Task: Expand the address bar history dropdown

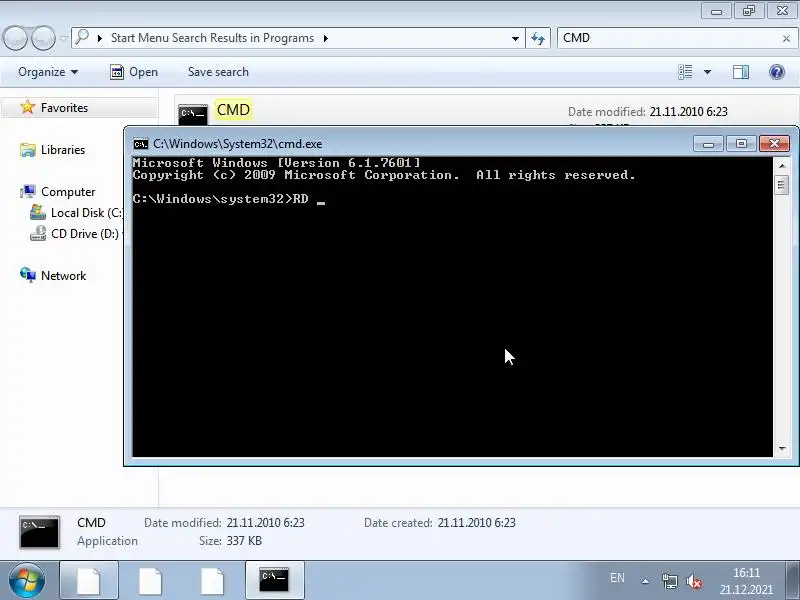Action: 515,38
